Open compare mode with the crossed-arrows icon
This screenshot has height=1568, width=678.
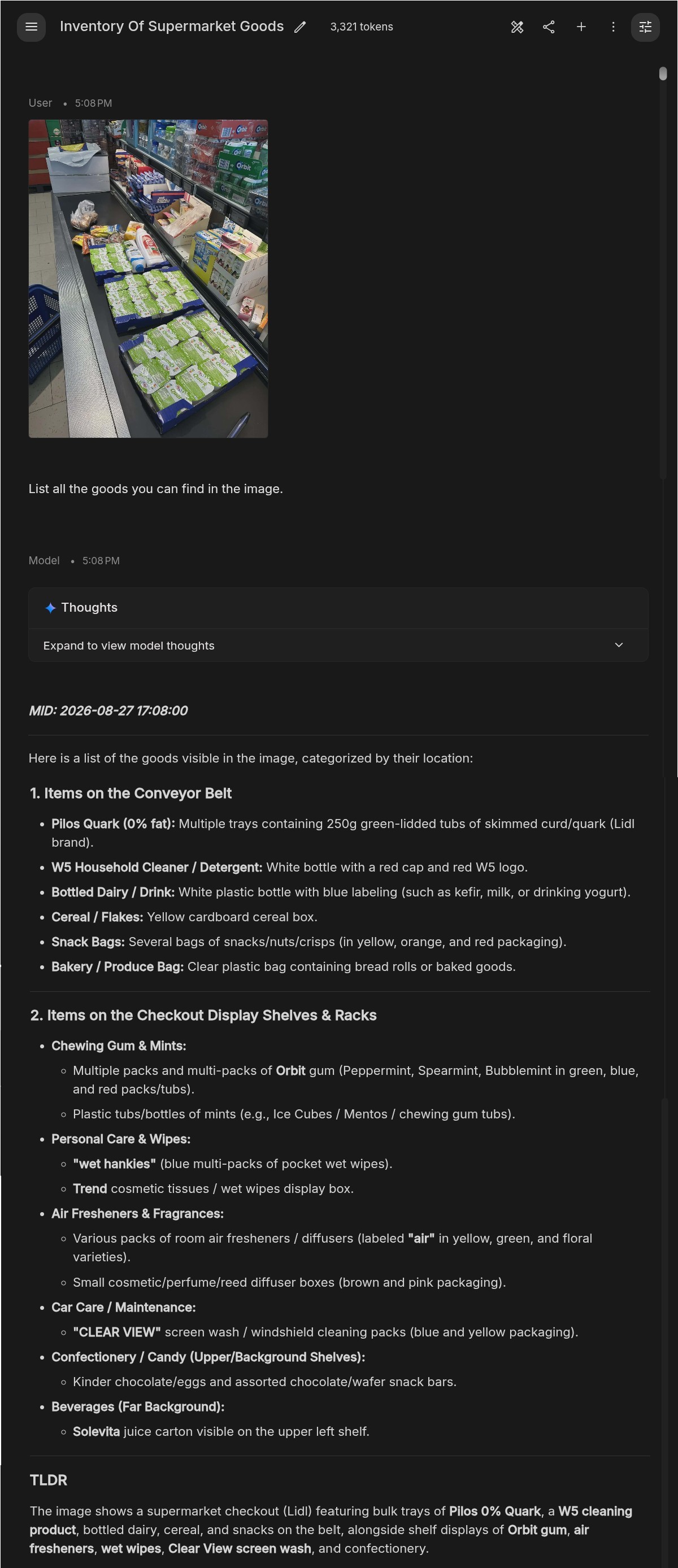pos(517,27)
